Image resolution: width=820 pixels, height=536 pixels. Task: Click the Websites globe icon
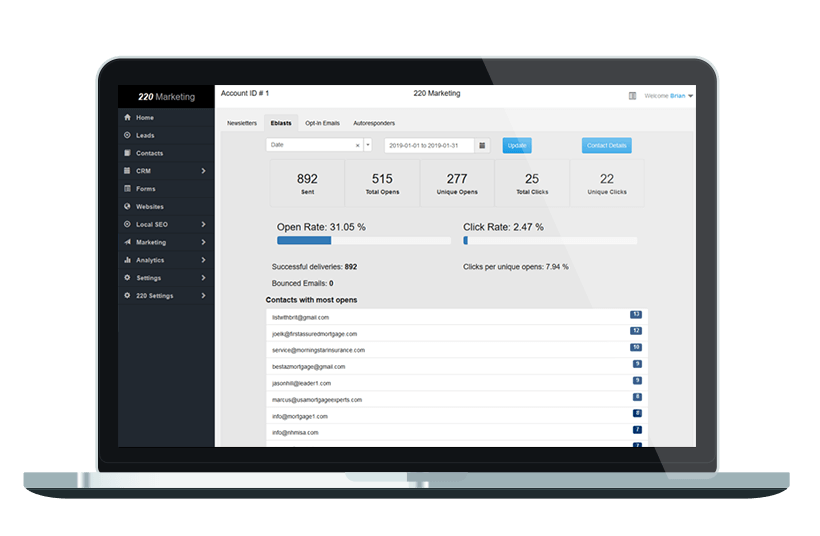(x=127, y=207)
